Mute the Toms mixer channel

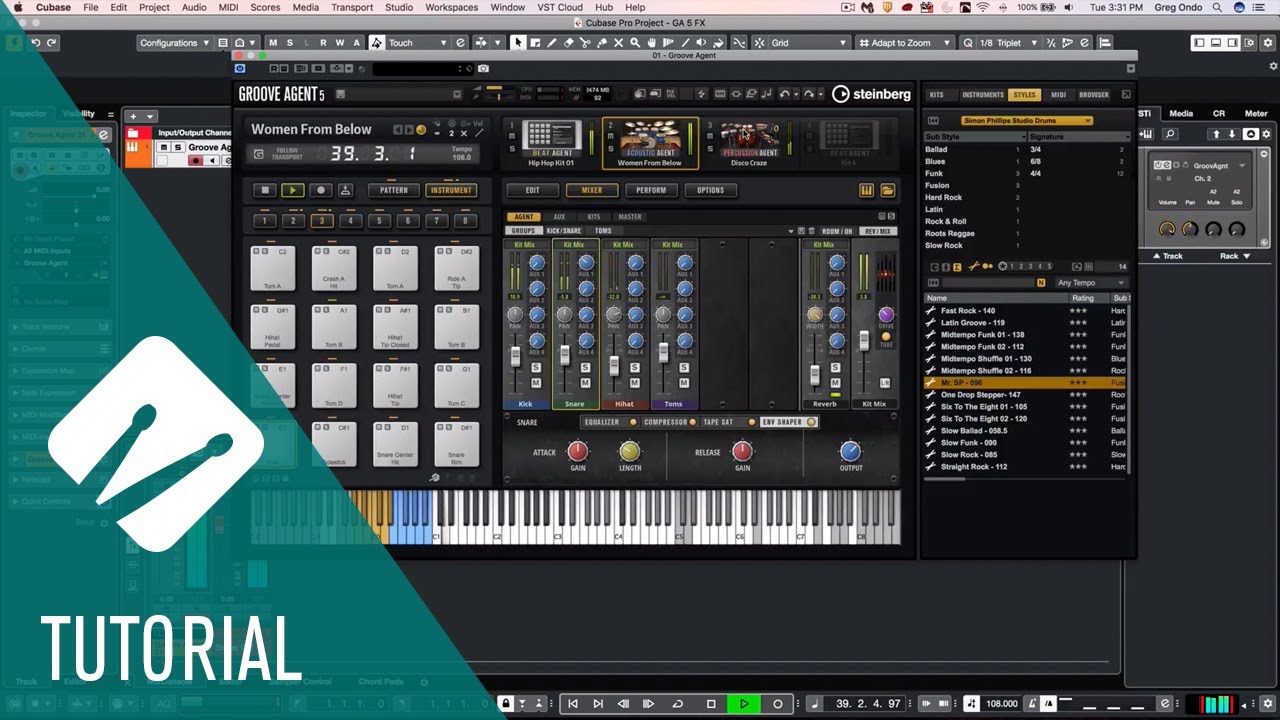pos(683,383)
